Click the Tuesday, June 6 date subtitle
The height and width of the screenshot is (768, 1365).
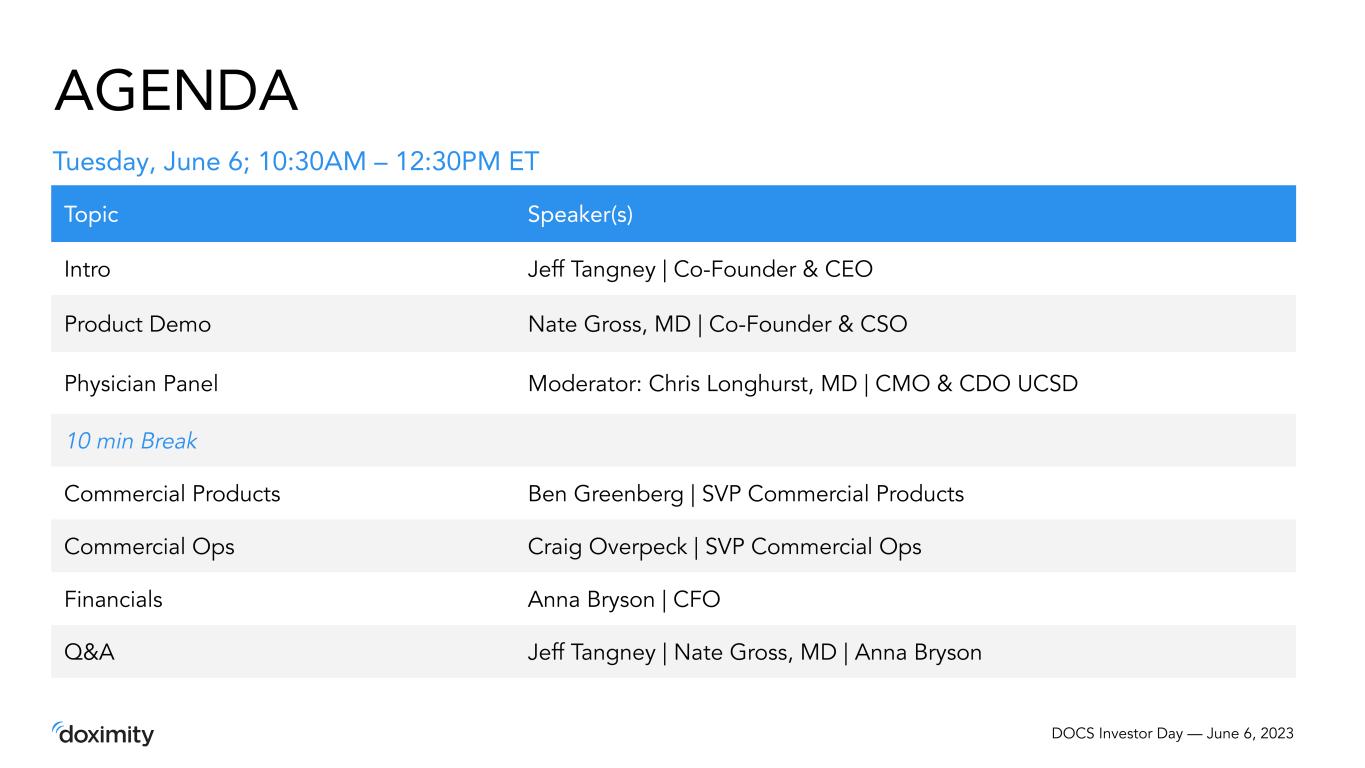(x=296, y=161)
